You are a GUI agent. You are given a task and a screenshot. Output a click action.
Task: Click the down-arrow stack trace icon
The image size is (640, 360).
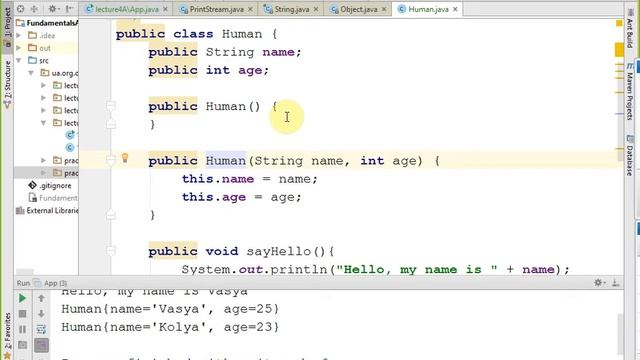click(x=41, y=313)
